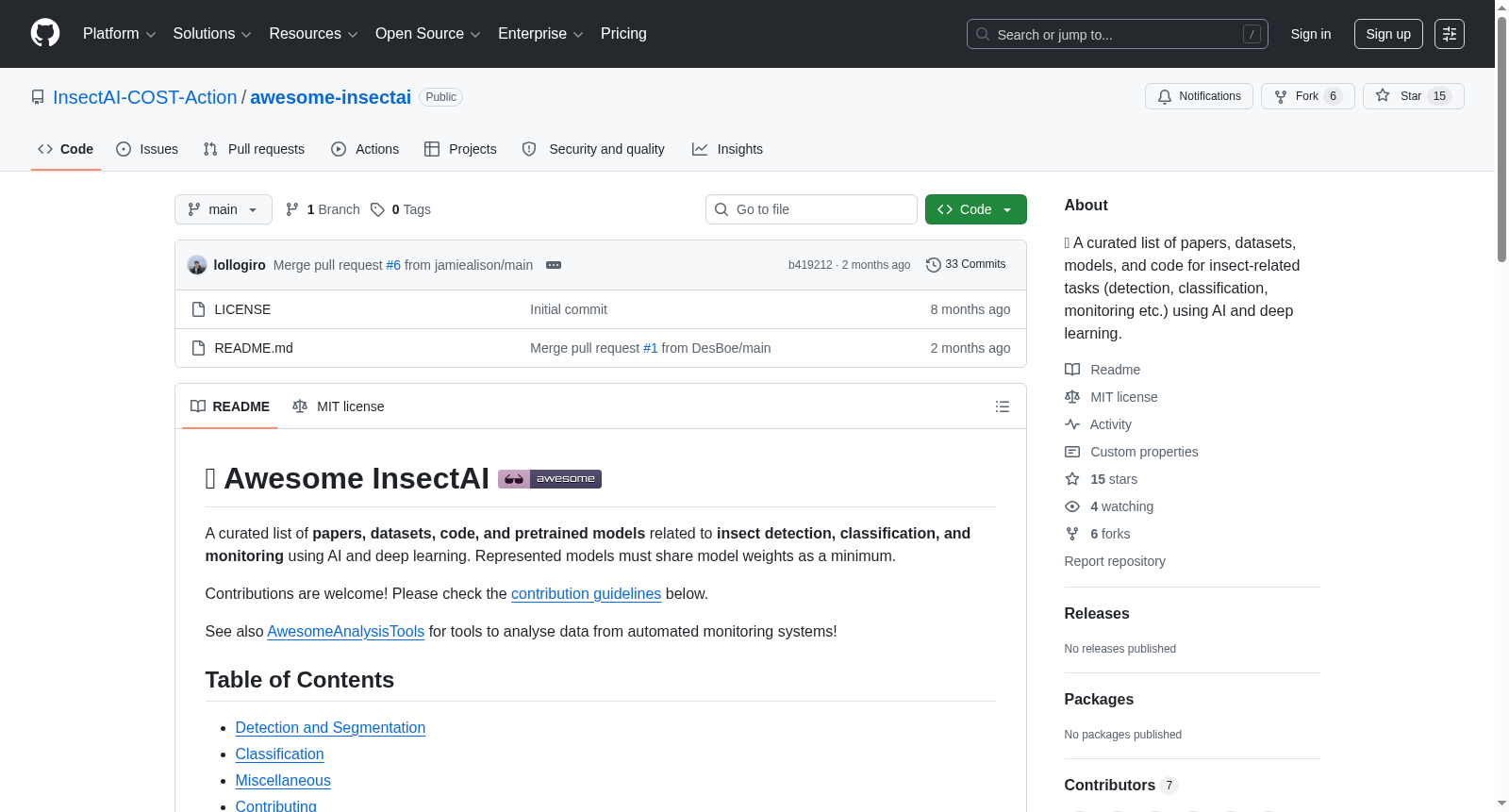Jump to Detection and Segmentation section

point(330,728)
